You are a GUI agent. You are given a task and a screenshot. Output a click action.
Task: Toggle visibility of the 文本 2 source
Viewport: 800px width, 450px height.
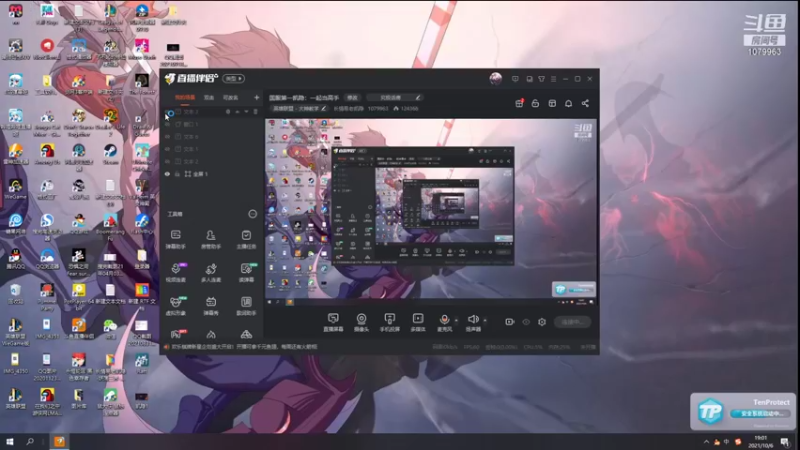pos(167,161)
